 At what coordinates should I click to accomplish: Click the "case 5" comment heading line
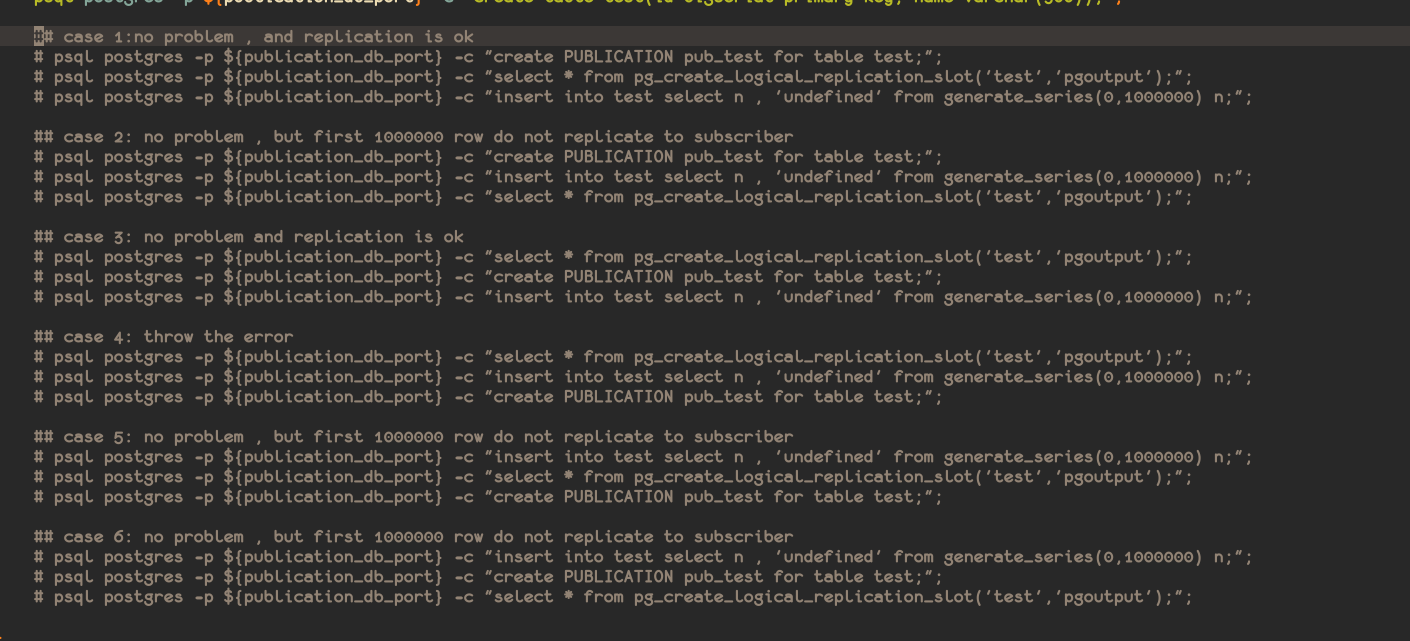(413, 437)
